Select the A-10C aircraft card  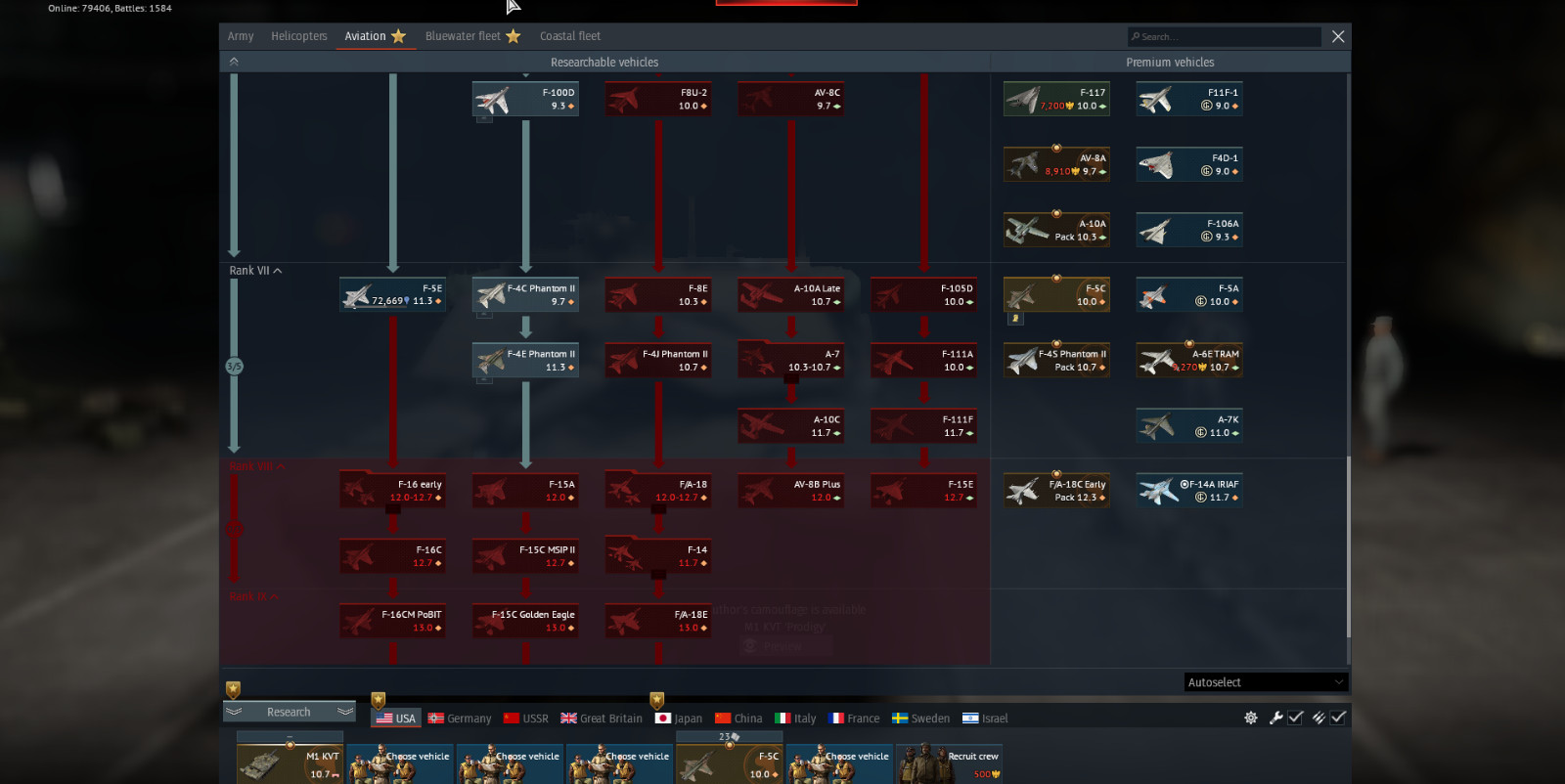pyautogui.click(x=791, y=425)
